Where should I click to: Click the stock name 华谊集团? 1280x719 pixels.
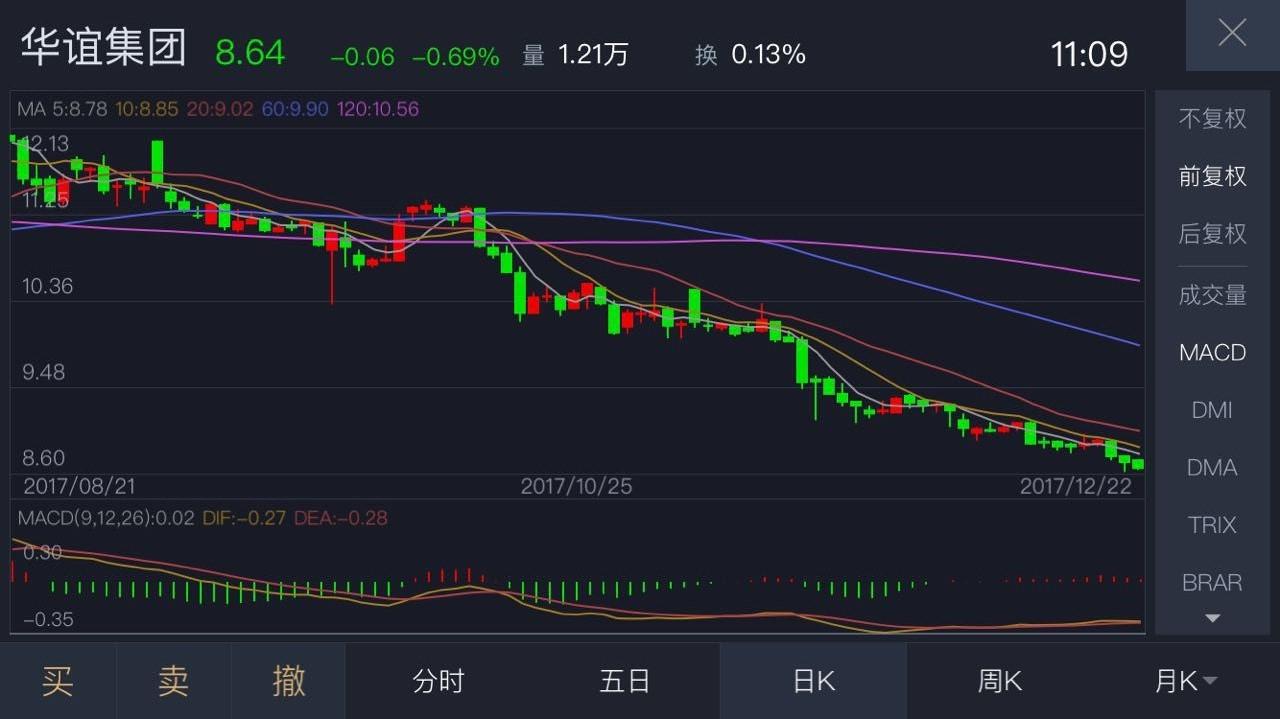(x=104, y=48)
